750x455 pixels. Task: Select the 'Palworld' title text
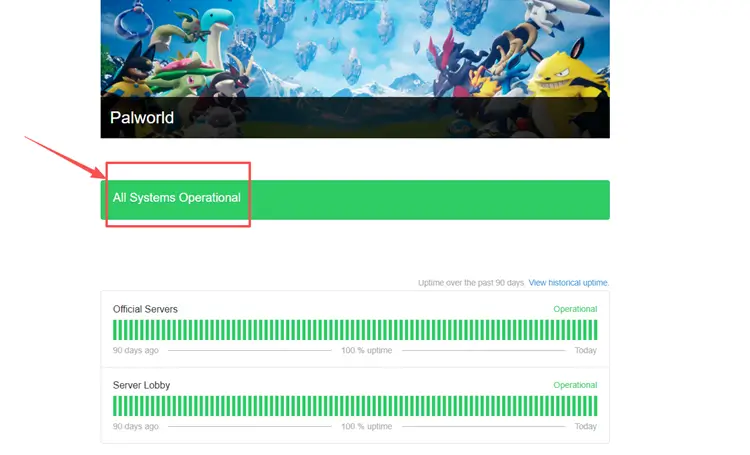142,118
